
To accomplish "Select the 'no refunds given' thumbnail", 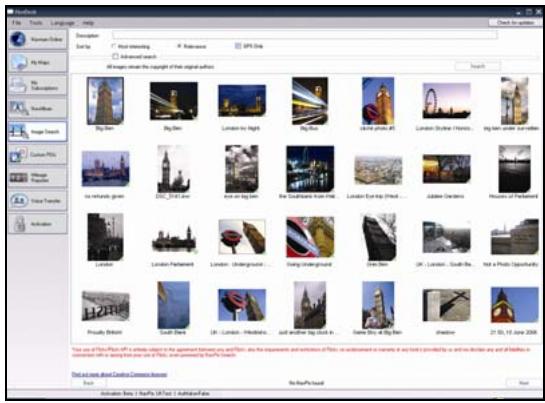I will click(105, 169).
